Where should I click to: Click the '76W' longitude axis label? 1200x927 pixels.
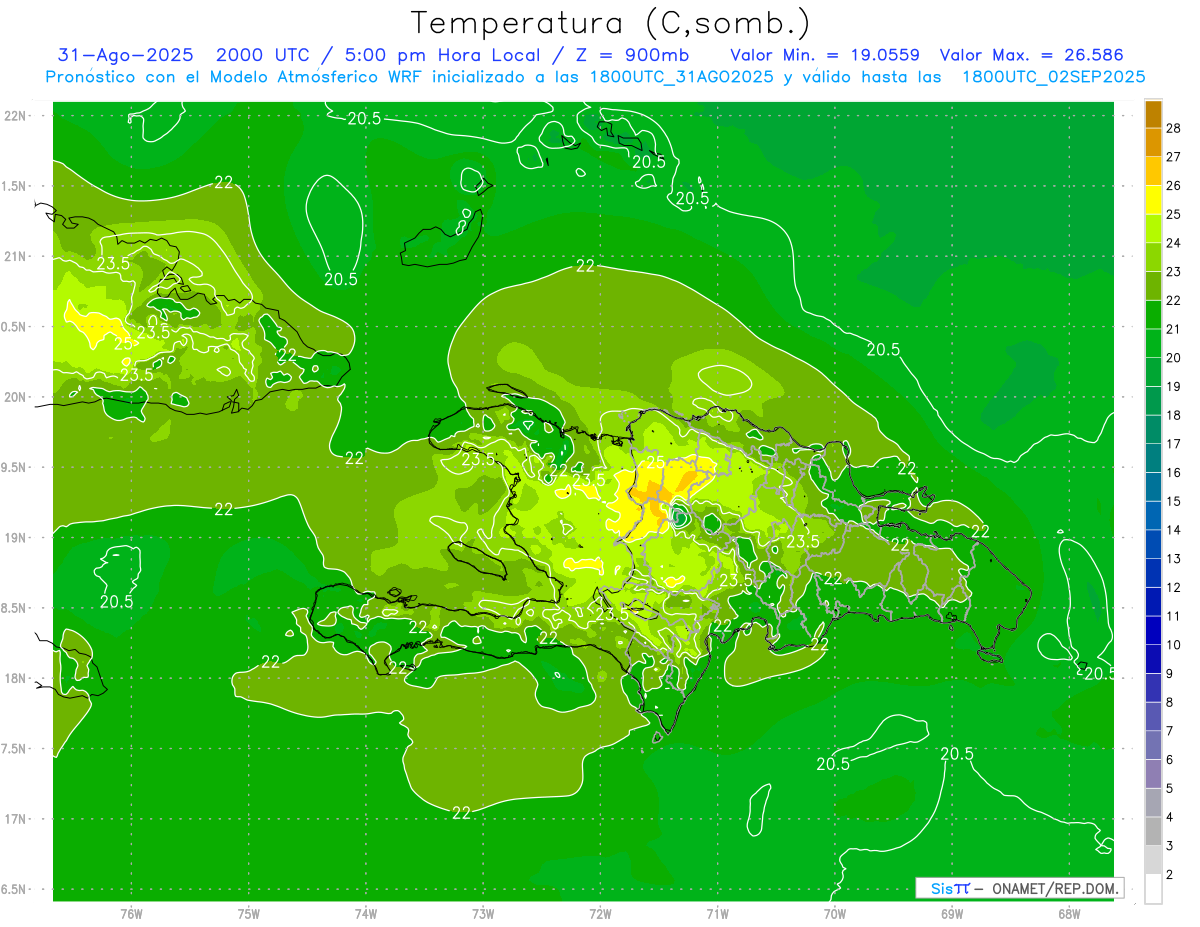click(x=131, y=914)
